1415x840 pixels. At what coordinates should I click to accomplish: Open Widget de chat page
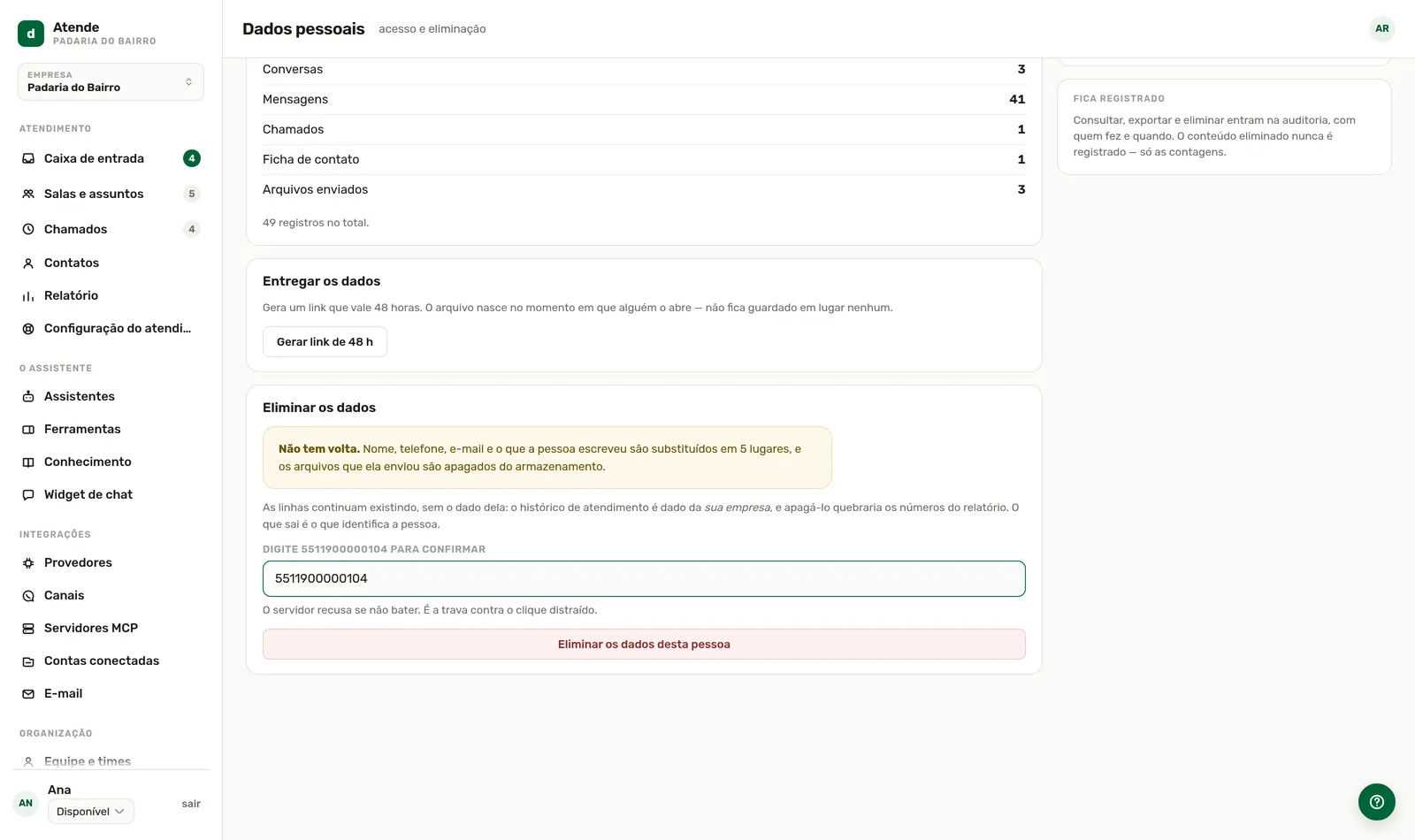[111, 494]
